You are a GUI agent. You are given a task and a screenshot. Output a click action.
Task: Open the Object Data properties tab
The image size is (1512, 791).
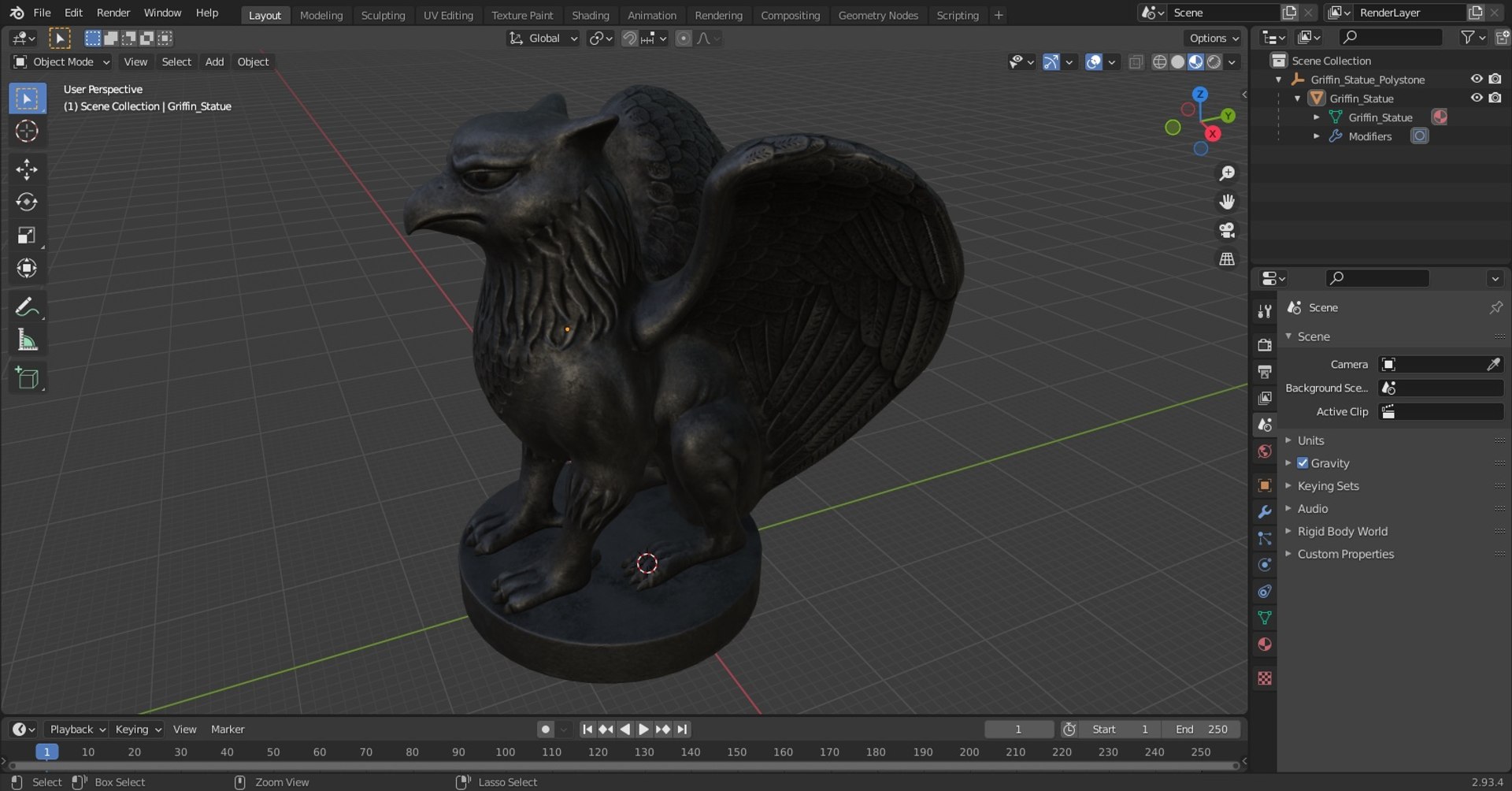coord(1265,618)
